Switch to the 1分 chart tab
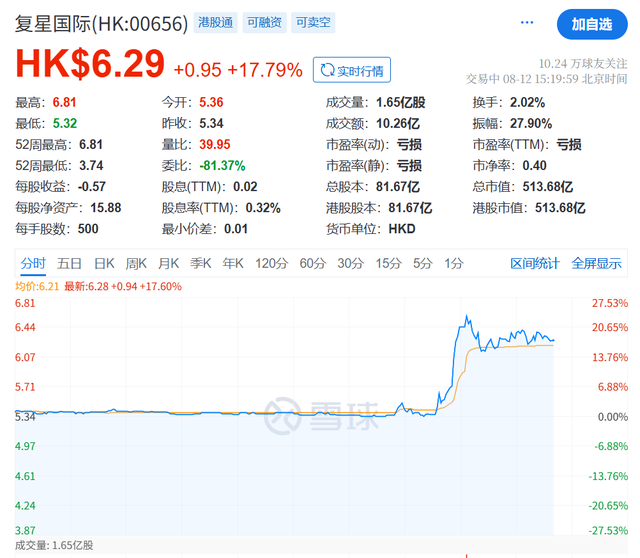 (x=454, y=263)
